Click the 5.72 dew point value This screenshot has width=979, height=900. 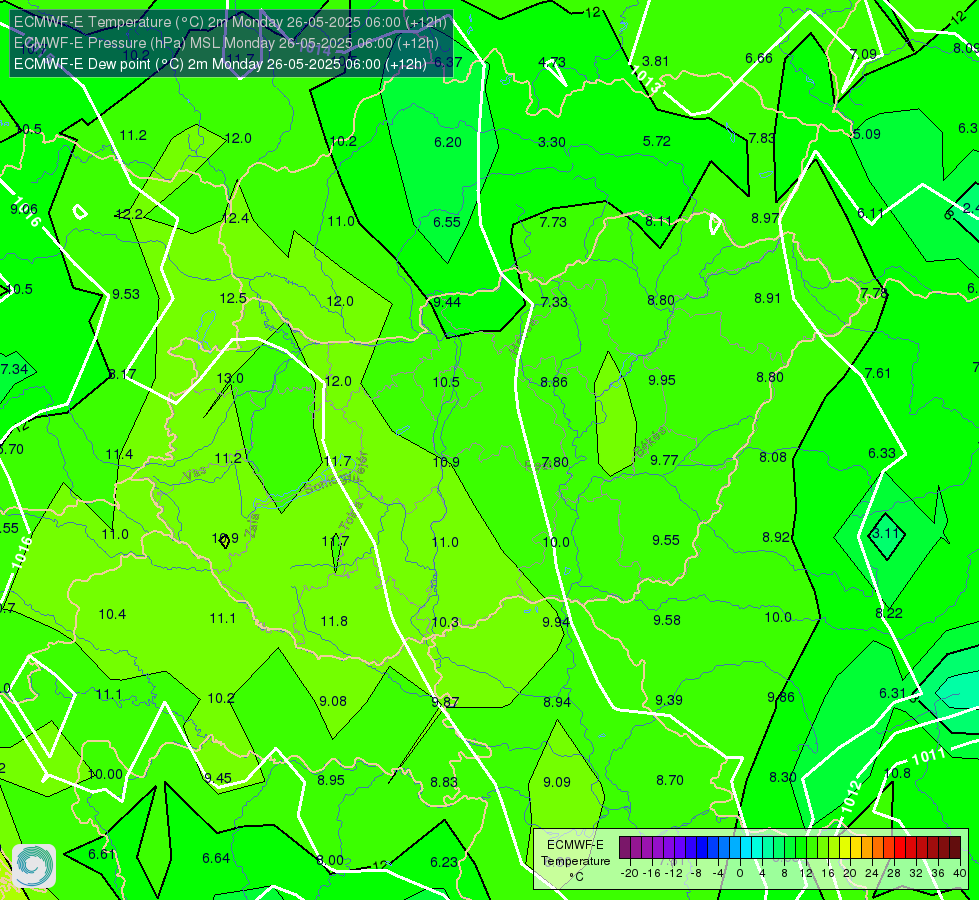click(657, 141)
